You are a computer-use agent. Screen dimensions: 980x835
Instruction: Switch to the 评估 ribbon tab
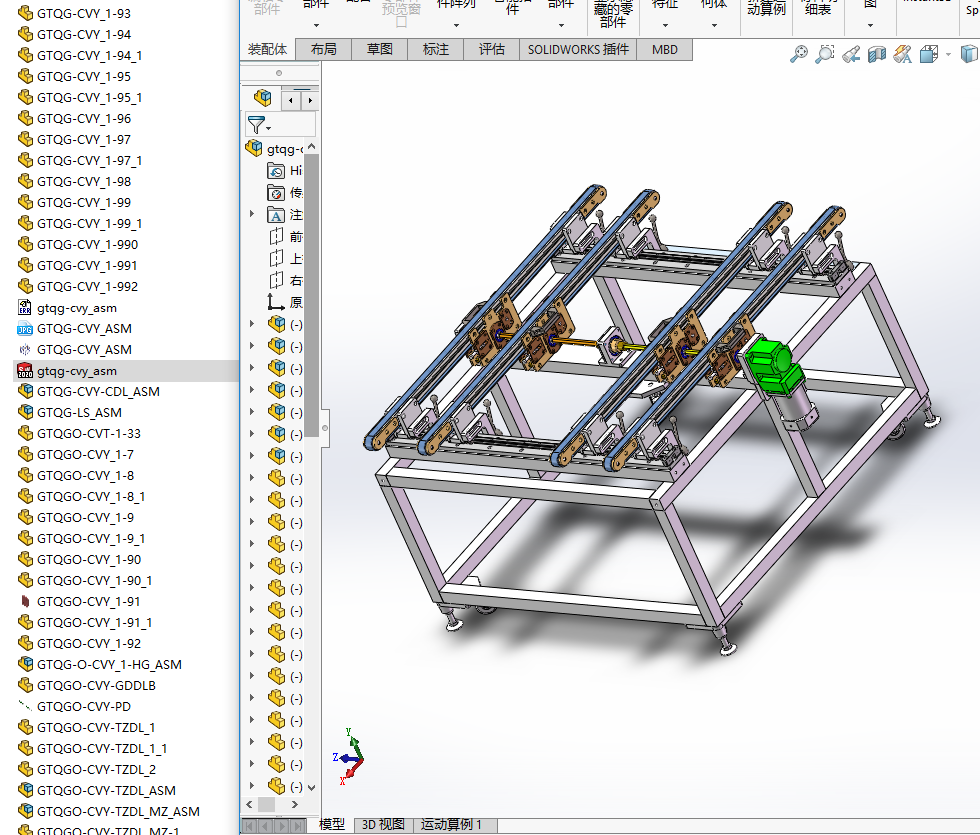tap(491, 49)
